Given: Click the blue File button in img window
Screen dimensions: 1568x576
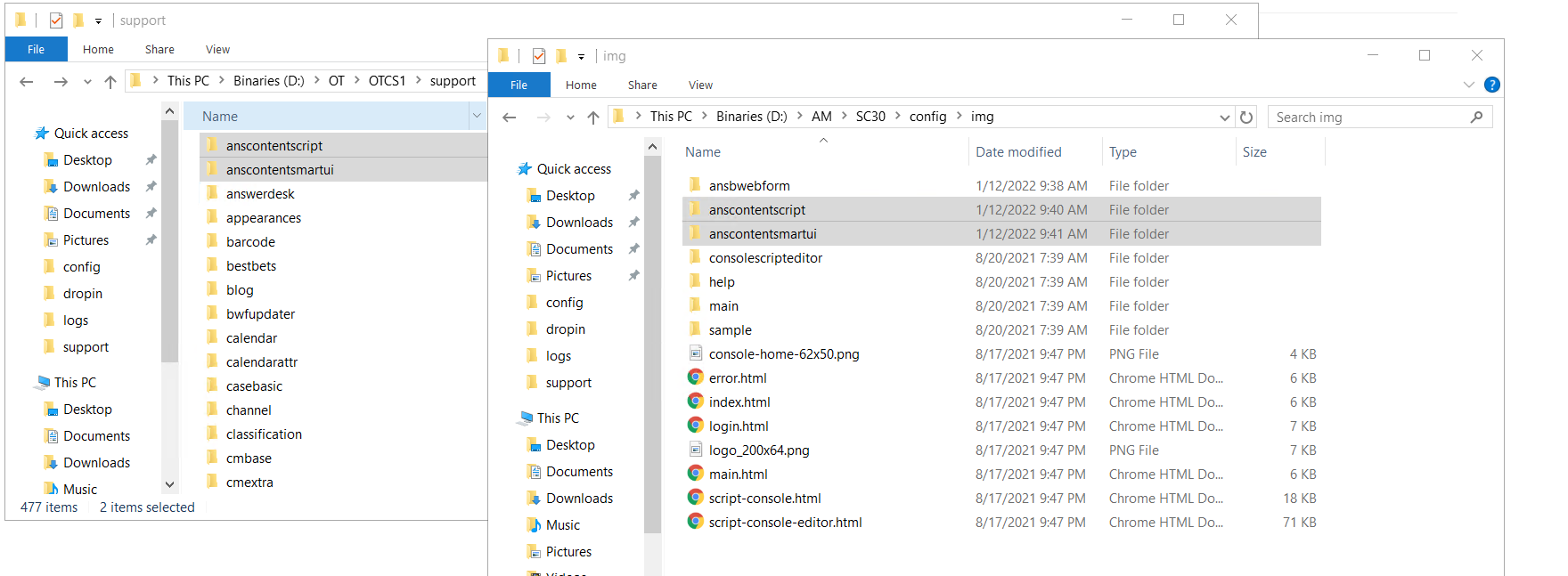Looking at the screenshot, I should [519, 85].
